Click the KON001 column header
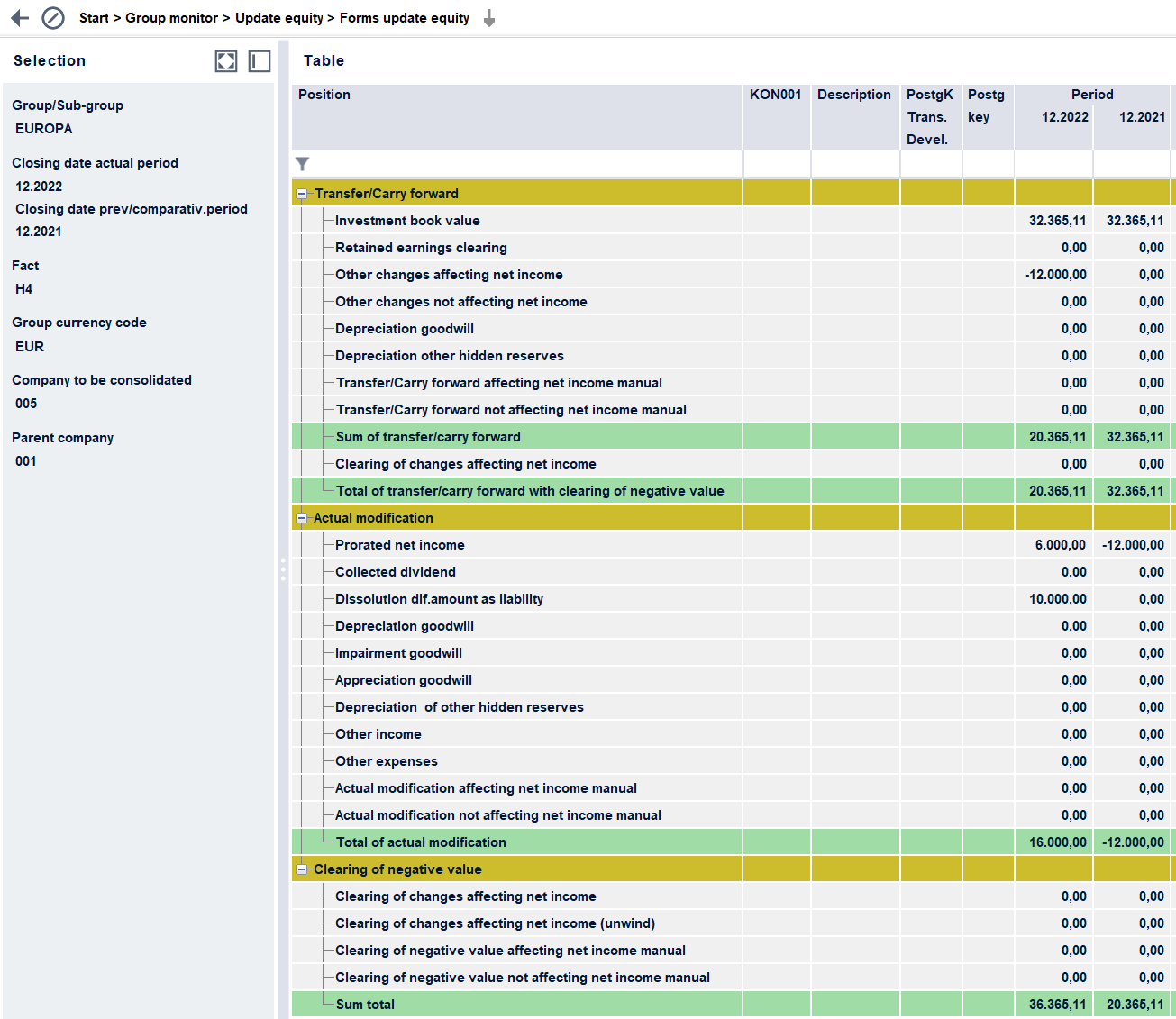 [777, 117]
